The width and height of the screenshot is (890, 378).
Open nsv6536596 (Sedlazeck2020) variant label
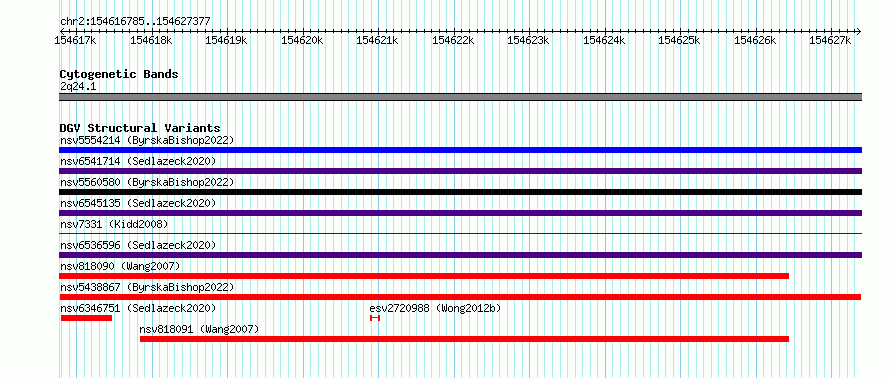coord(138,245)
